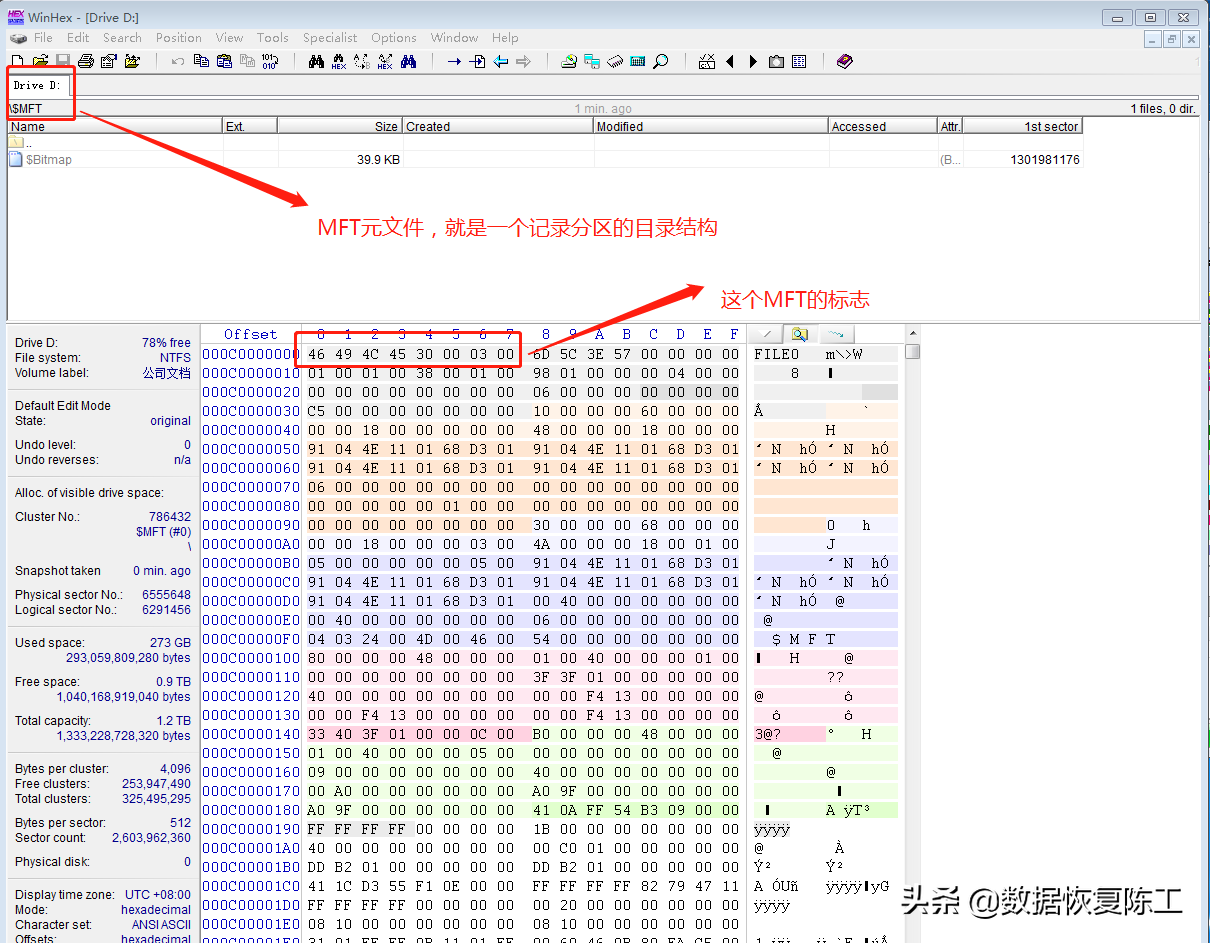The image size is (1210, 943).
Task: Click the 786432 Cluster No. value
Action: (x=170, y=517)
